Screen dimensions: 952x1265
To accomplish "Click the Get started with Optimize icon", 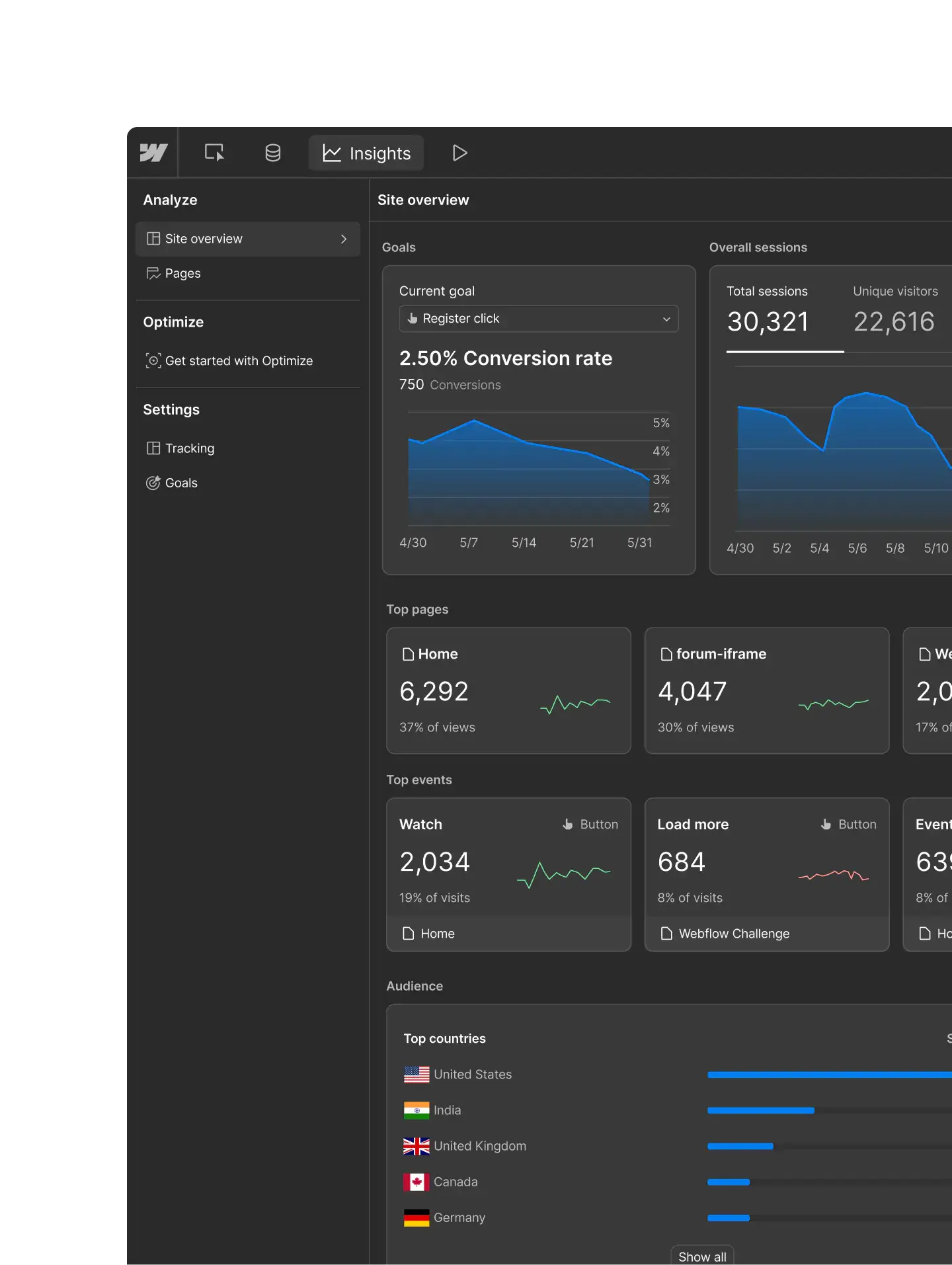I will coord(153,360).
